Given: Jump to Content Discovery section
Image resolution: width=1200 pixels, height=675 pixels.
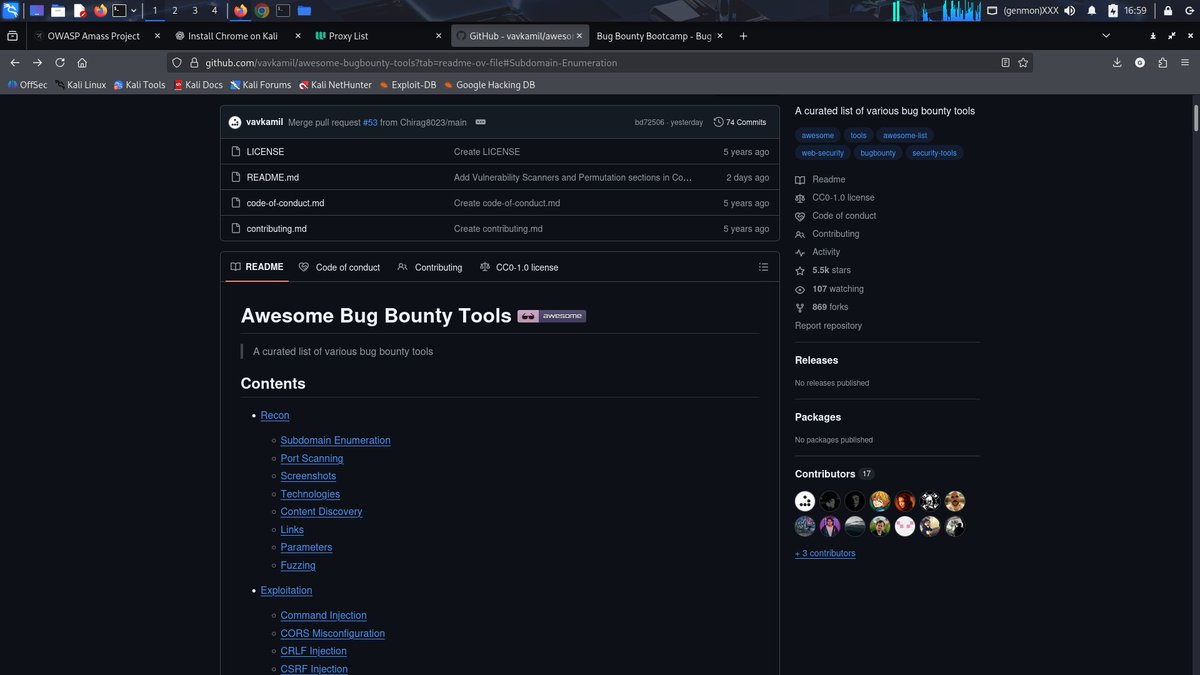Looking at the screenshot, I should click(321, 511).
